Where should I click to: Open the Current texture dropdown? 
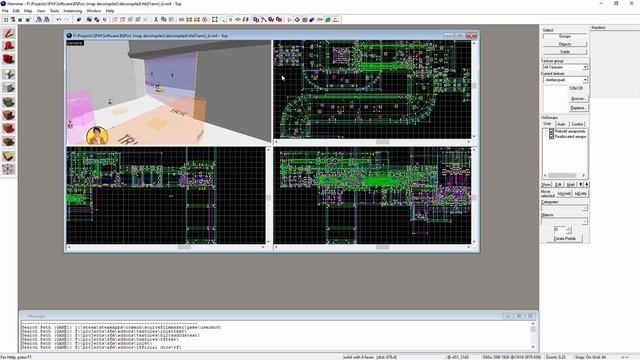(565, 80)
